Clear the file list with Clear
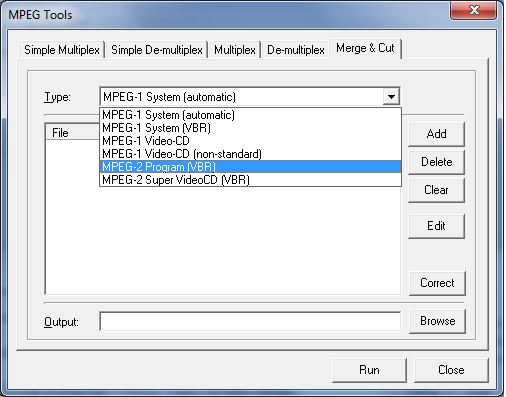506x397 pixels. 436,190
